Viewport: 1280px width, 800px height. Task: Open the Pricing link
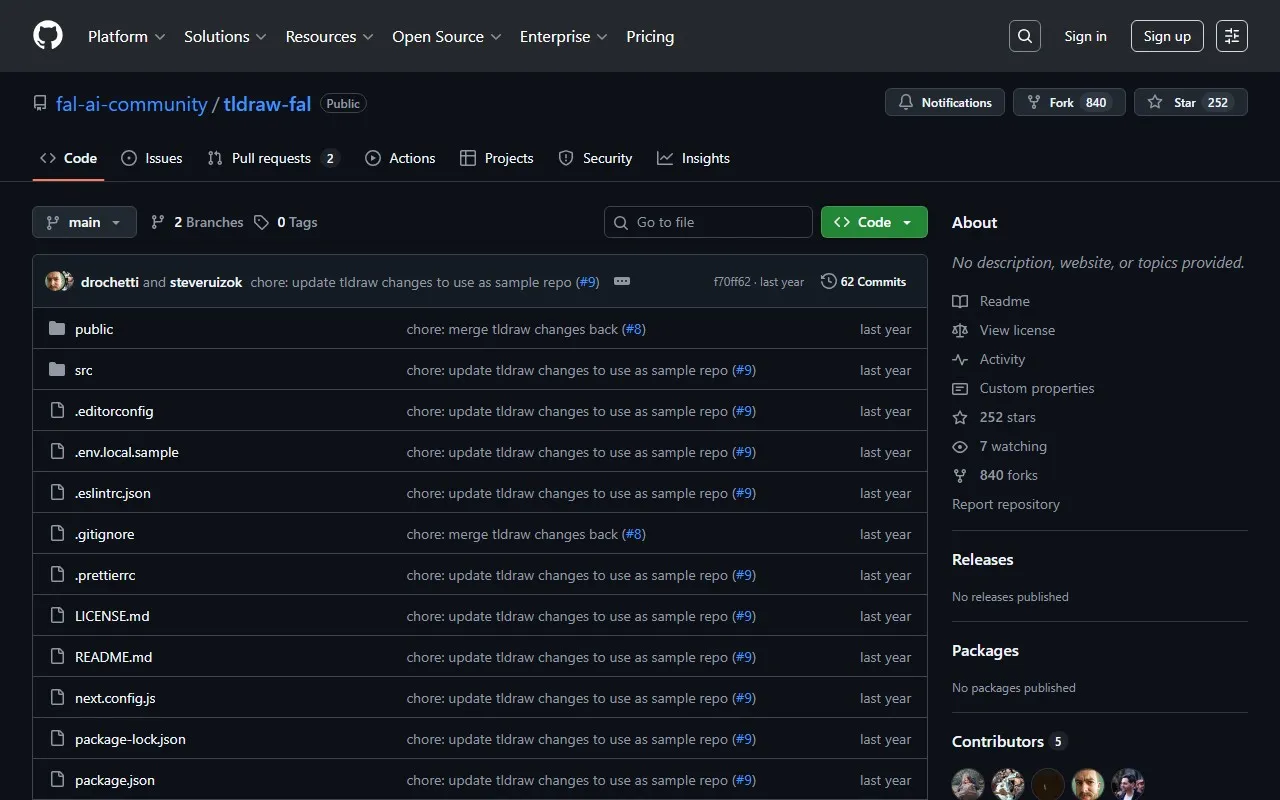[650, 36]
